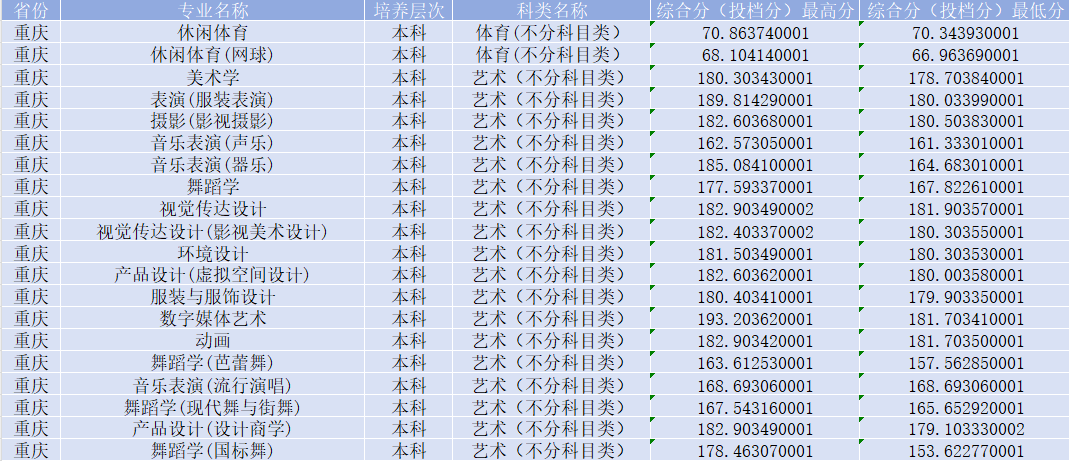Click 艺术(不分科目类) in 美术学 row

(551, 77)
